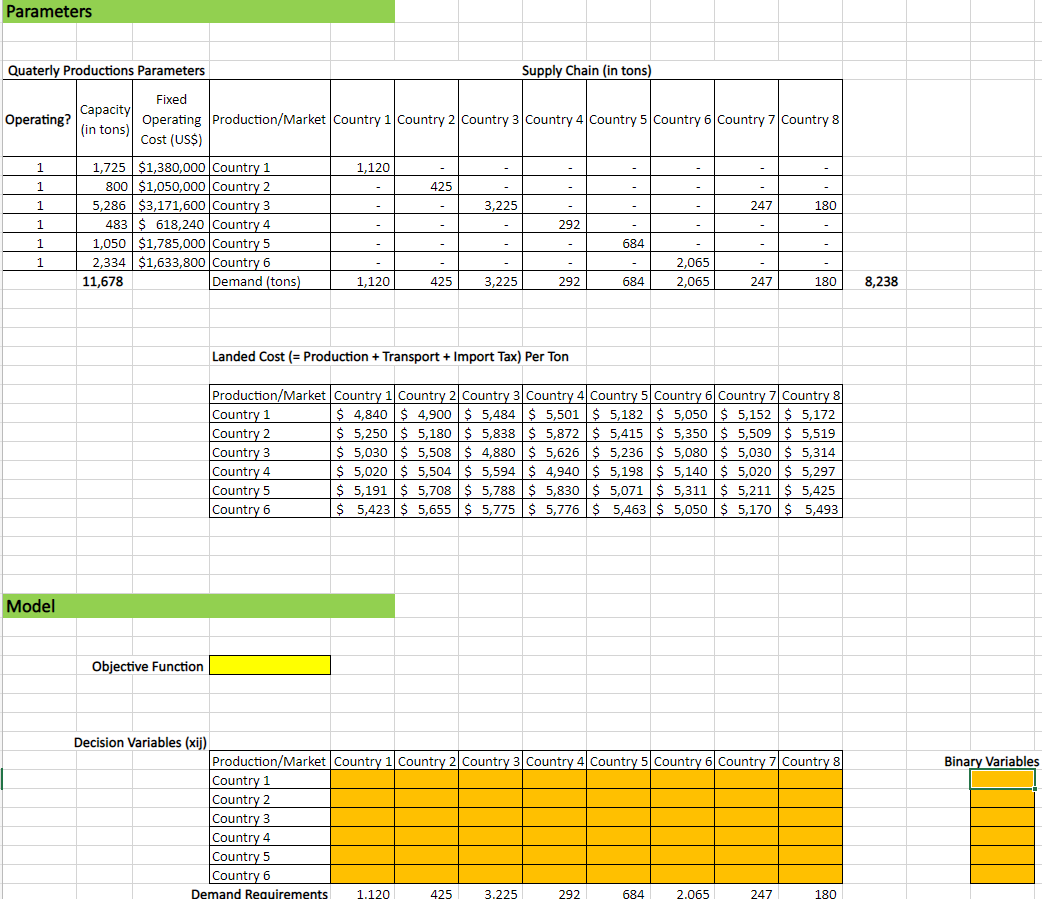Image resolution: width=1042 pixels, height=899 pixels.
Task: Select Country 3 capacity cell showing 5,286
Action: 104,205
